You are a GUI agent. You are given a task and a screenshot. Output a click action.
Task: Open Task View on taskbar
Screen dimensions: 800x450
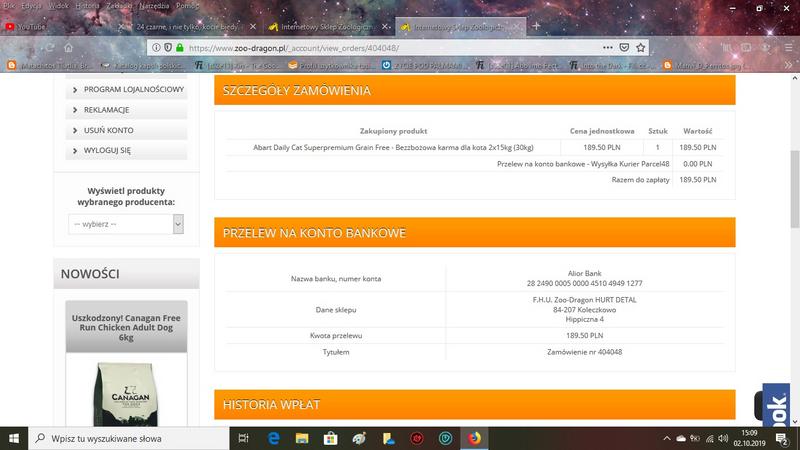pos(244,438)
